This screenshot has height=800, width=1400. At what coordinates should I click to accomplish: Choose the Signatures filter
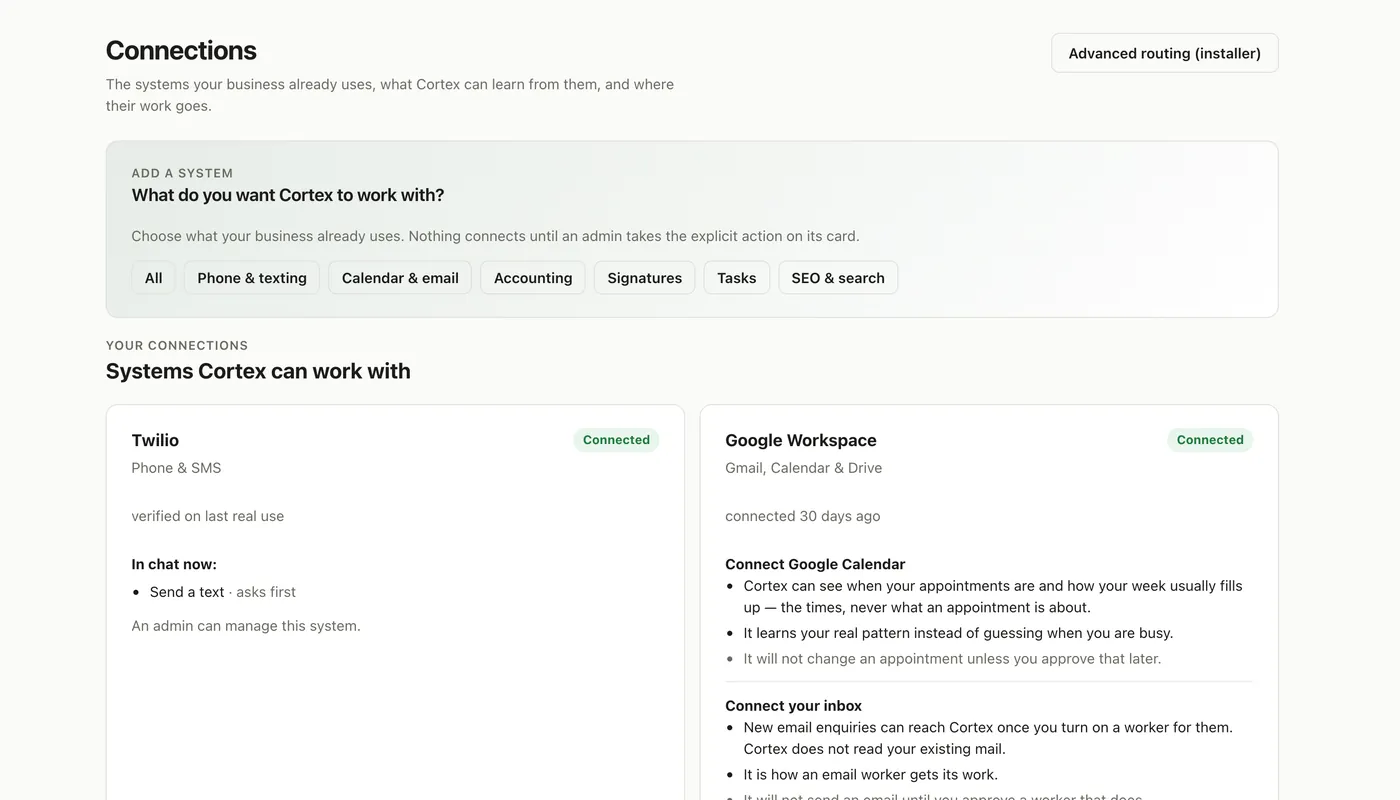[x=645, y=278]
